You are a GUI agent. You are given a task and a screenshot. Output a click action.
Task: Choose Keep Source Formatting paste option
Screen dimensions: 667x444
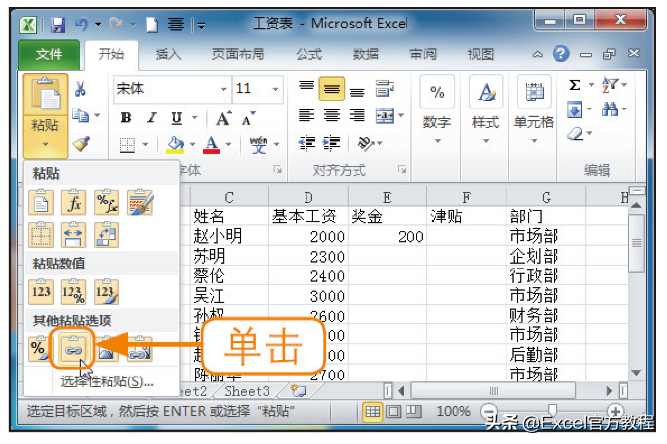pos(140,202)
